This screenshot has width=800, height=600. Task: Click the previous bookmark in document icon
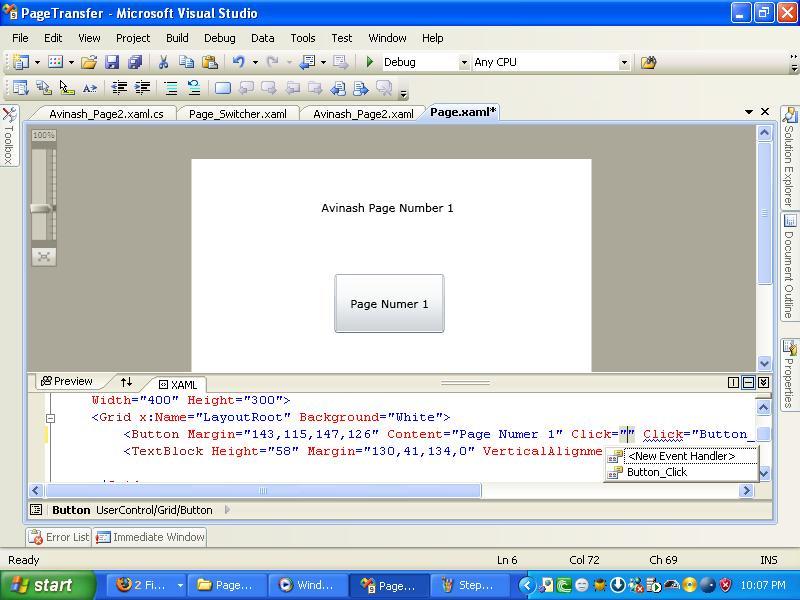(338, 88)
